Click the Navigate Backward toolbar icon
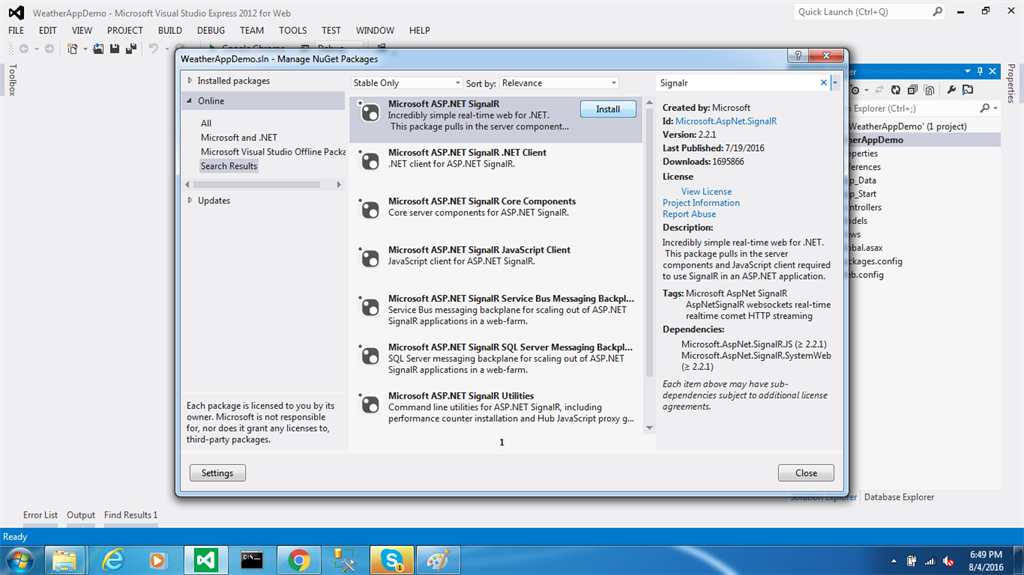Viewport: 1024px width, 575px height. pyautogui.click(x=24, y=48)
